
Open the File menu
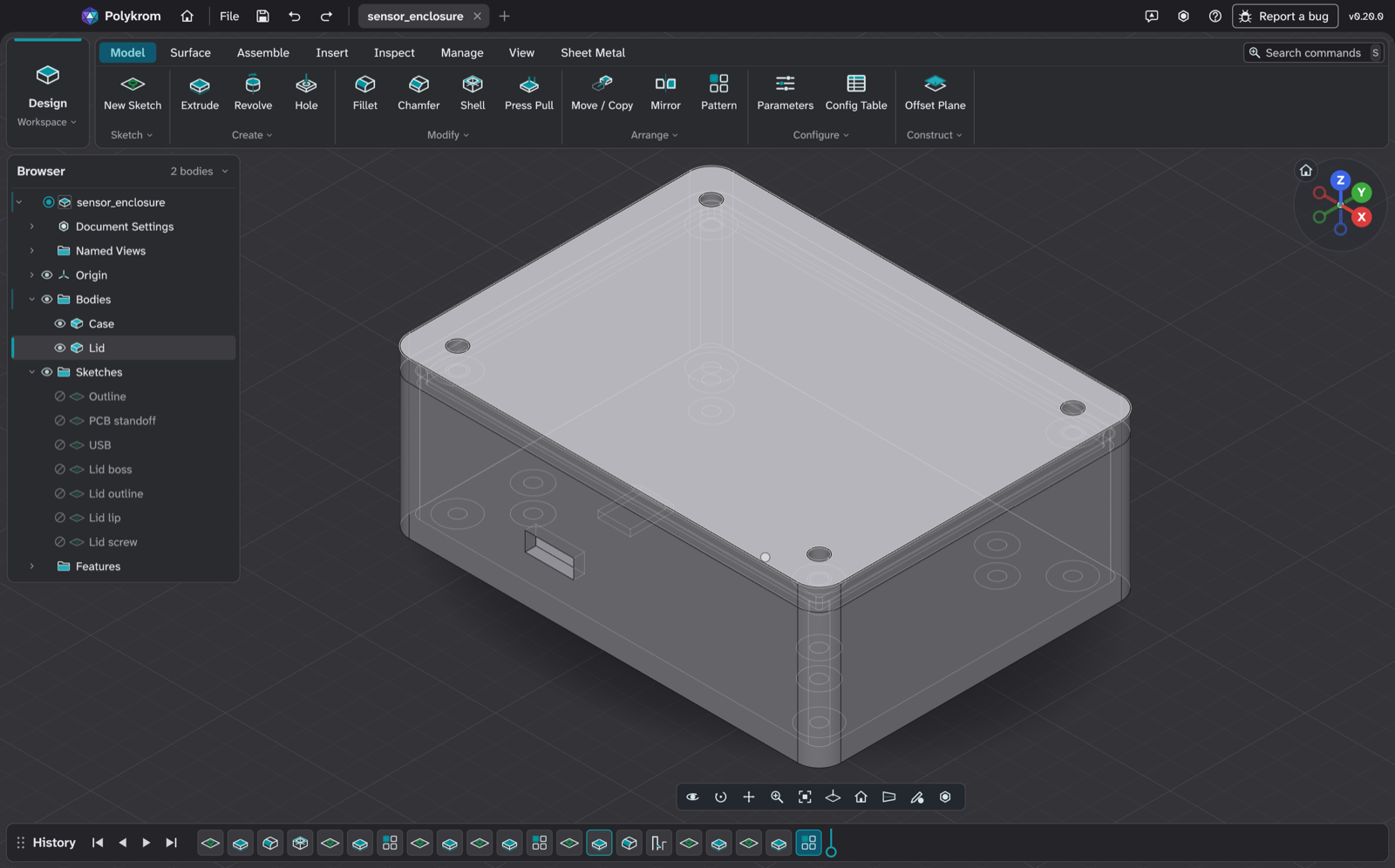[x=229, y=16]
